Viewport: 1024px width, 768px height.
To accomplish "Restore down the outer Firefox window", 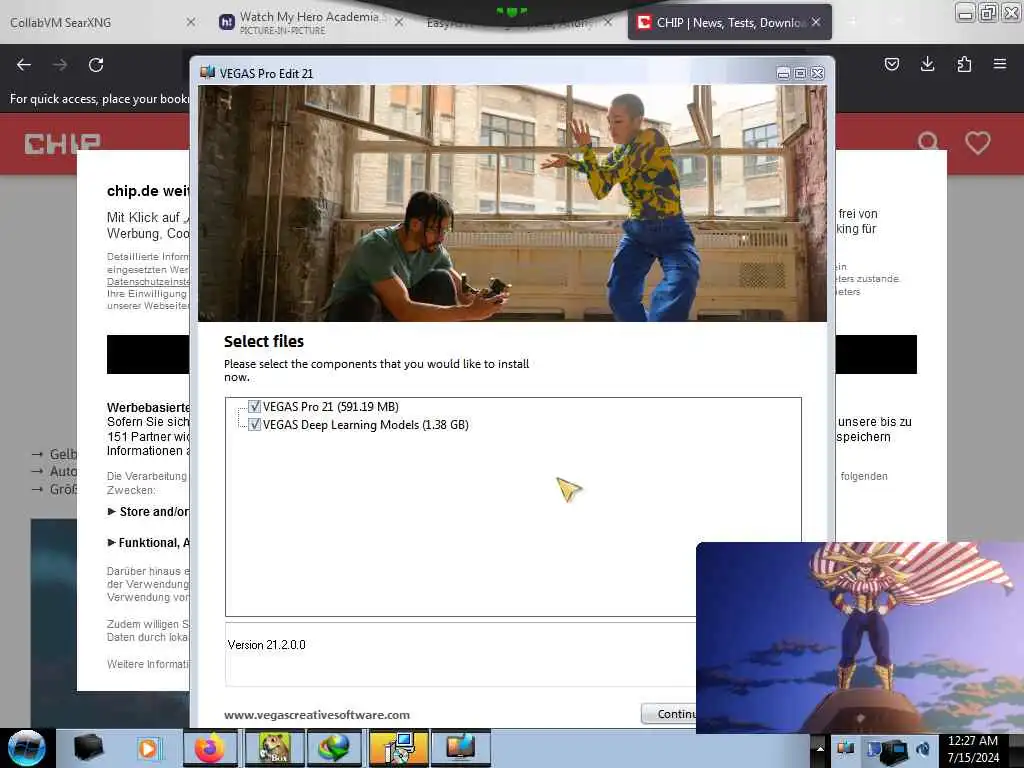I will (x=989, y=12).
